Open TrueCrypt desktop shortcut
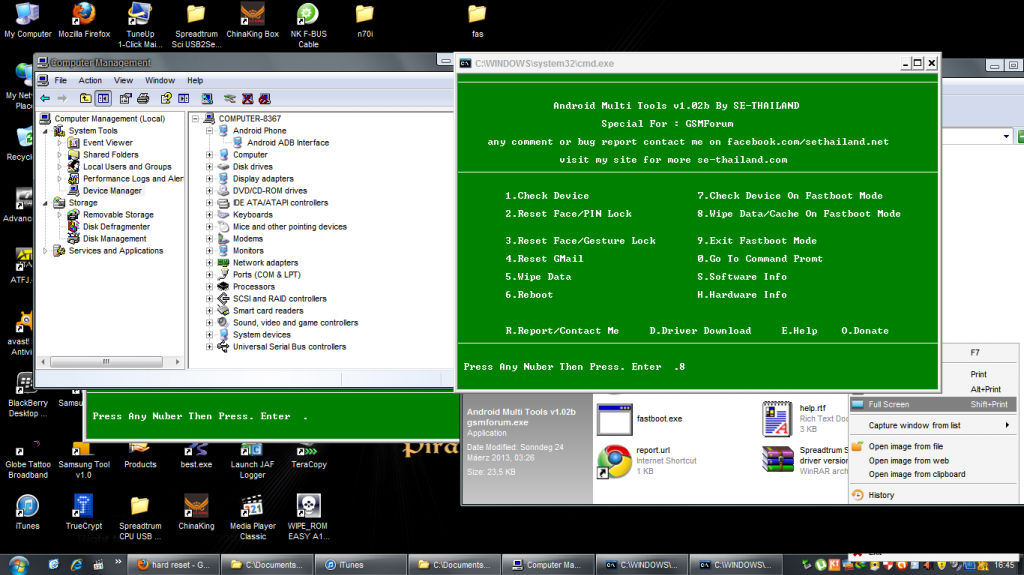1024x575 pixels. pyautogui.click(x=84, y=512)
